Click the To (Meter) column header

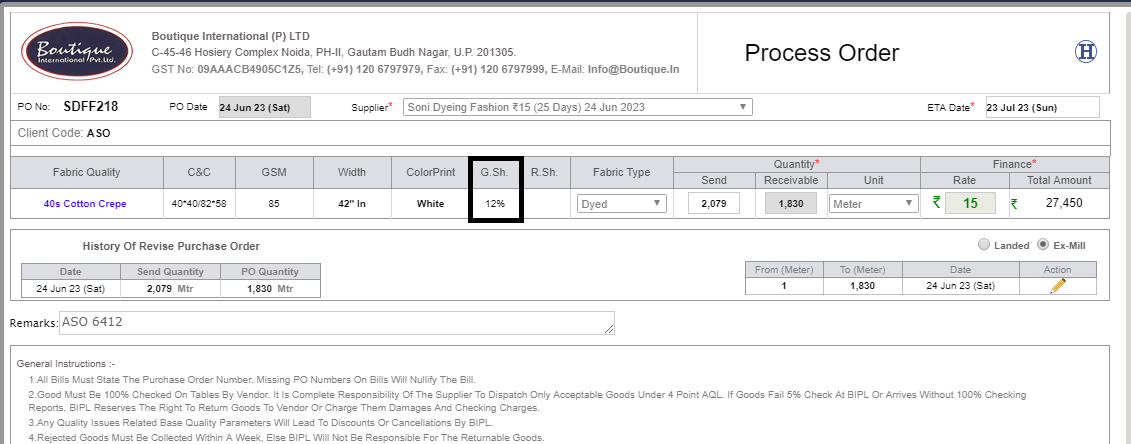click(862, 270)
